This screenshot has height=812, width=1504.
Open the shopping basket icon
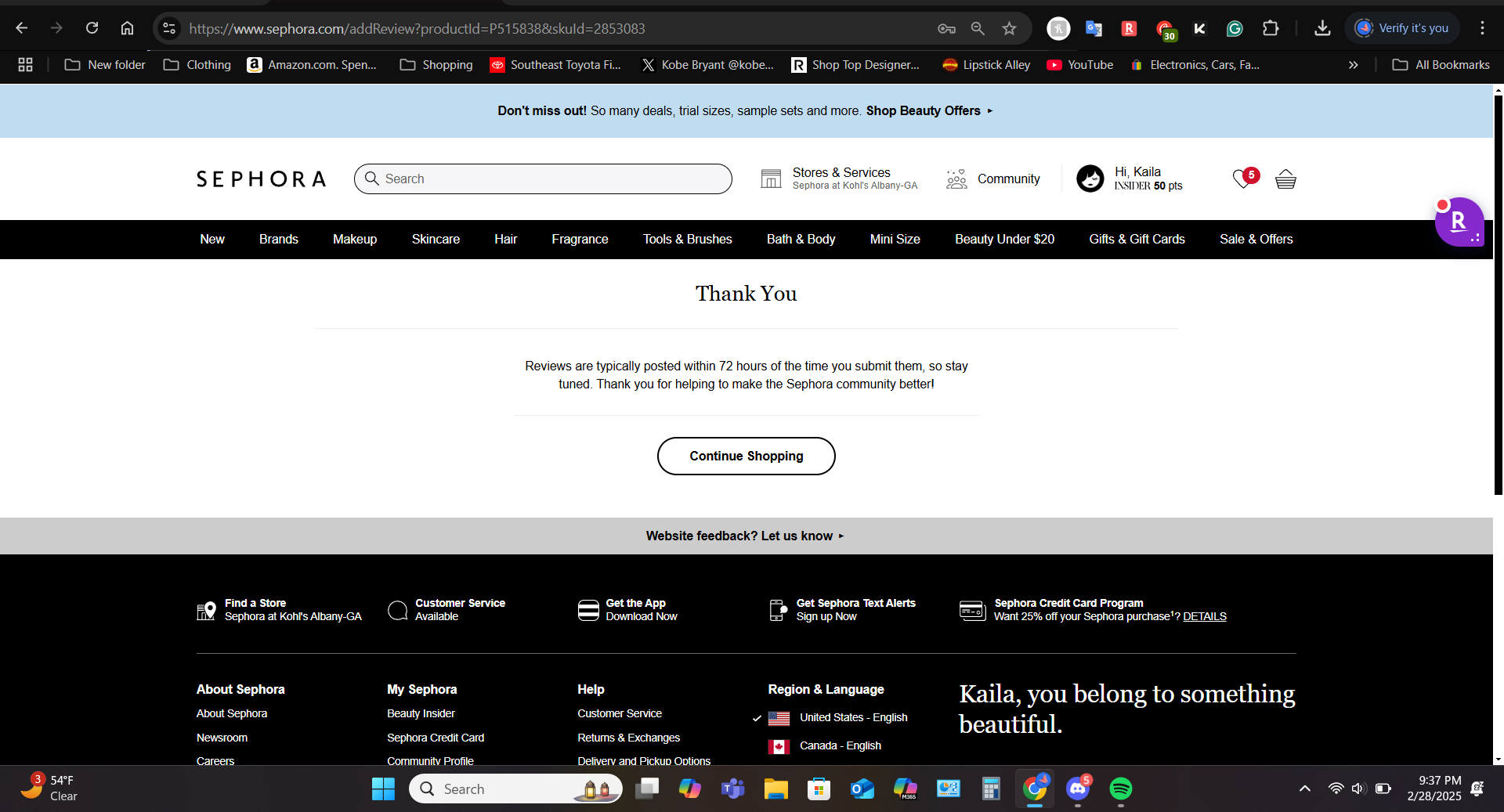point(1285,179)
